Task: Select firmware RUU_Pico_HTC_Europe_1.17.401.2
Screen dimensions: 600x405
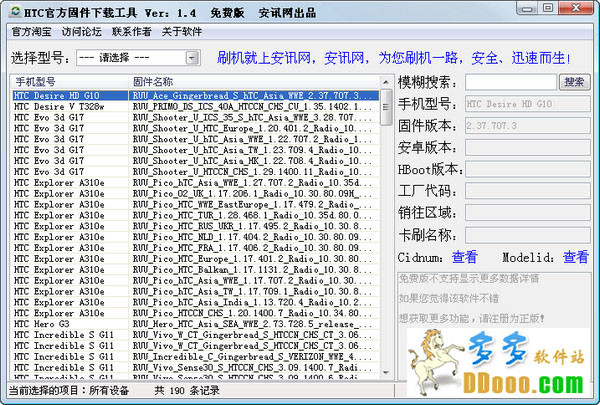Action: point(196,259)
